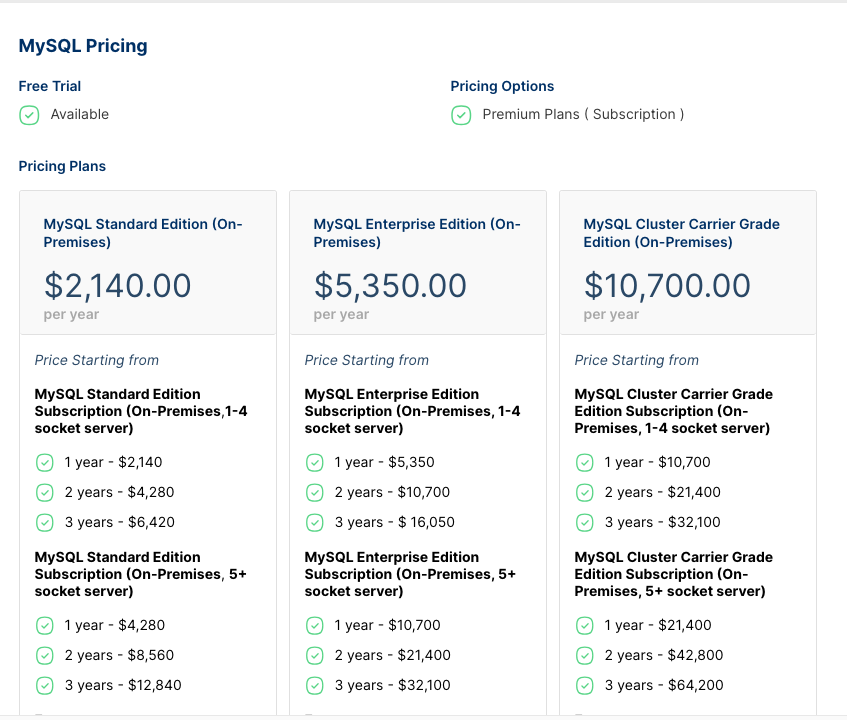Viewport: 847px width, 720px height.
Task: Click check icon next to 2 years - $8,560
Action: tap(44, 656)
